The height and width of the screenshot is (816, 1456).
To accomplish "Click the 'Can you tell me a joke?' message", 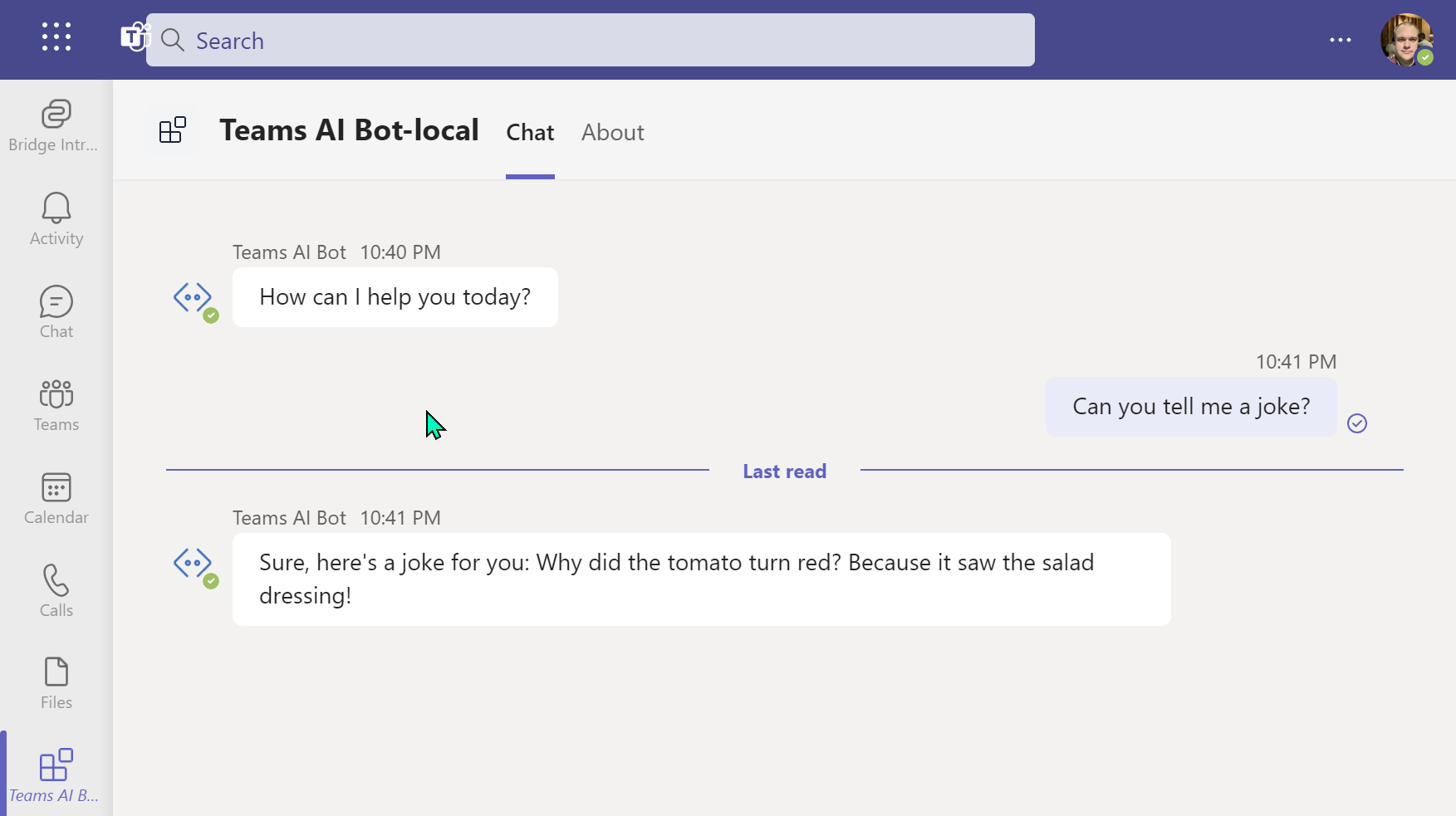I will point(1190,407).
